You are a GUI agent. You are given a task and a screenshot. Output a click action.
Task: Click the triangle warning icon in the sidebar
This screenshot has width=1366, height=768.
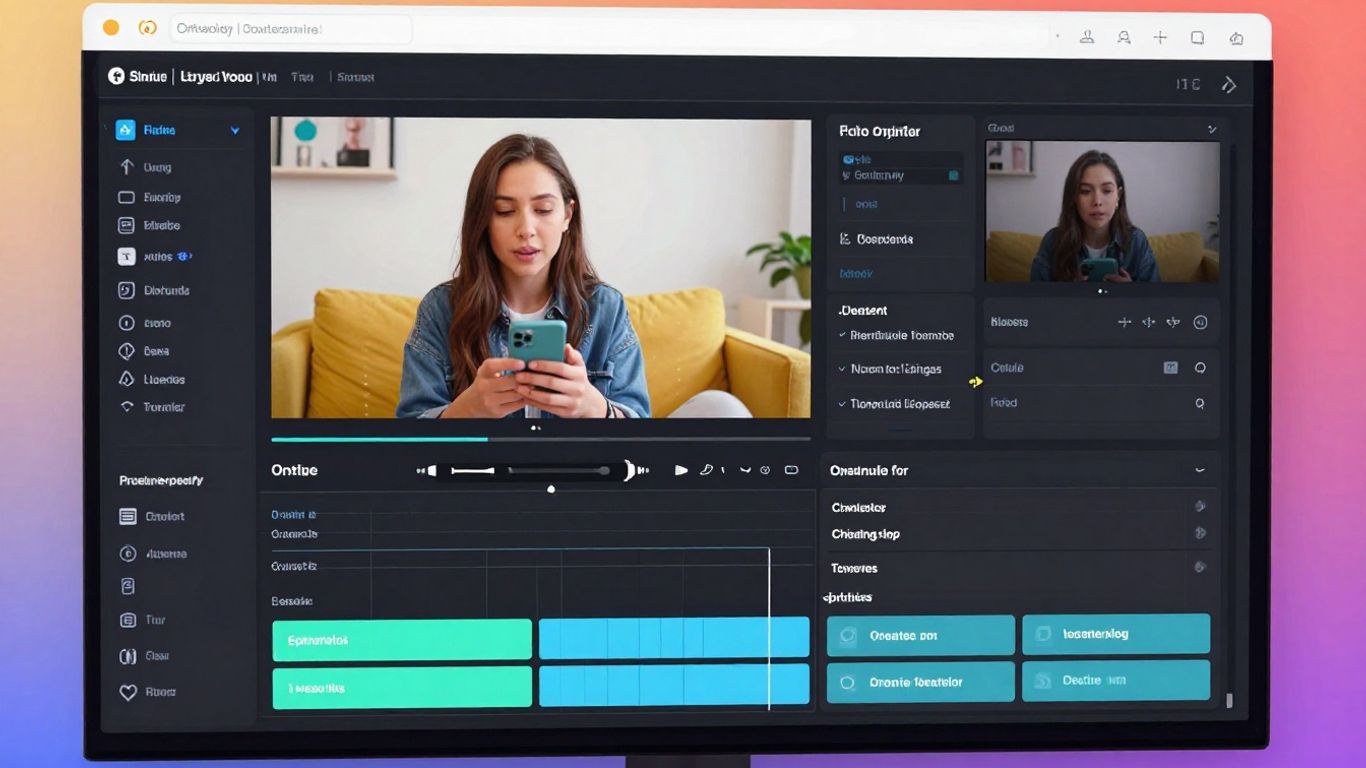(126, 379)
